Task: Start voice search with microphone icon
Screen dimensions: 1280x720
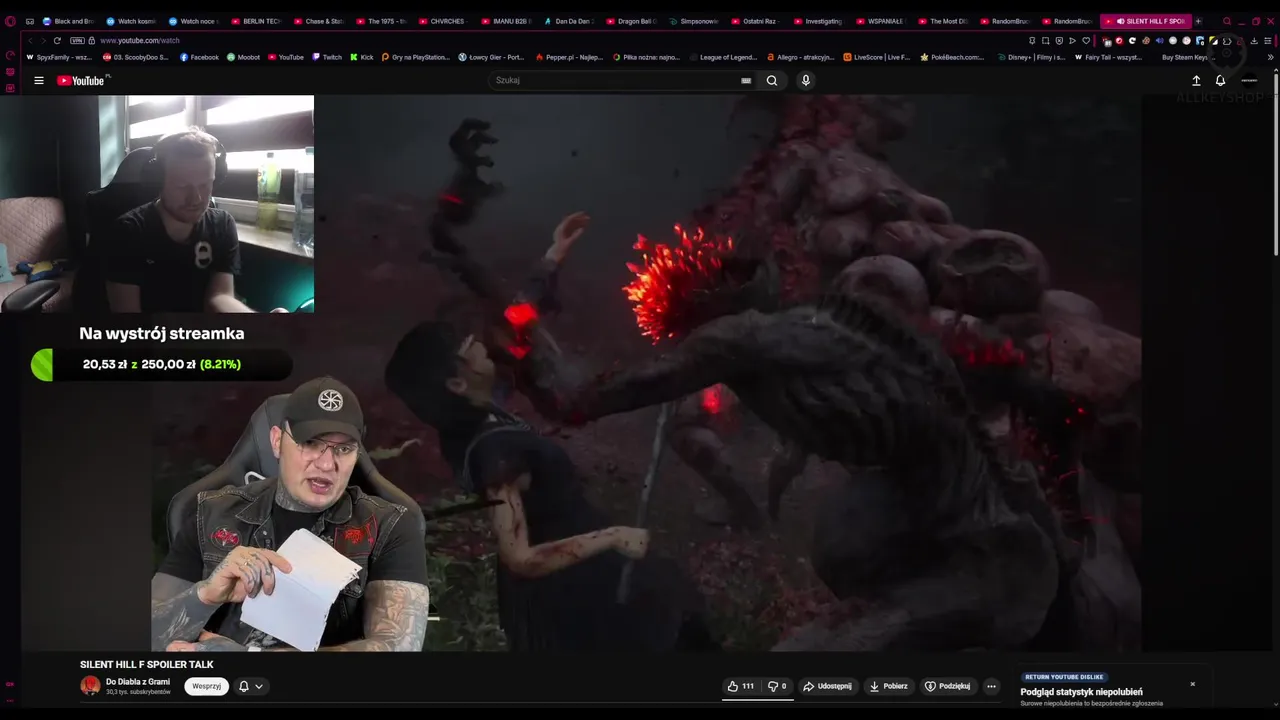Action: (806, 80)
